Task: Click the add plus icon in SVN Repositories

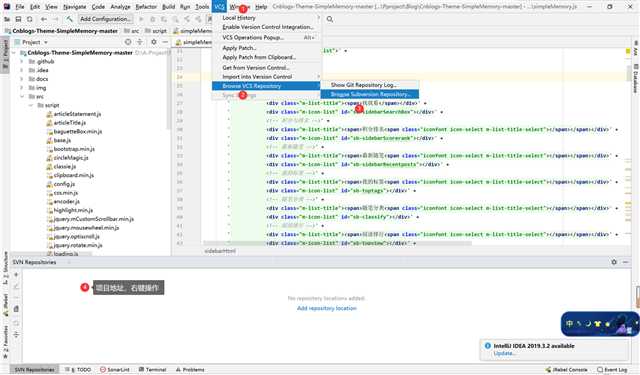Action: (16, 275)
